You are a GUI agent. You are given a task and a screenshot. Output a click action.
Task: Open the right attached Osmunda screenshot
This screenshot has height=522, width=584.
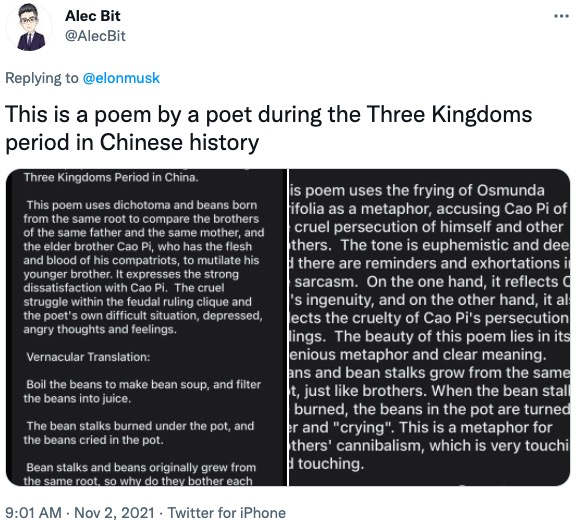tap(429, 327)
